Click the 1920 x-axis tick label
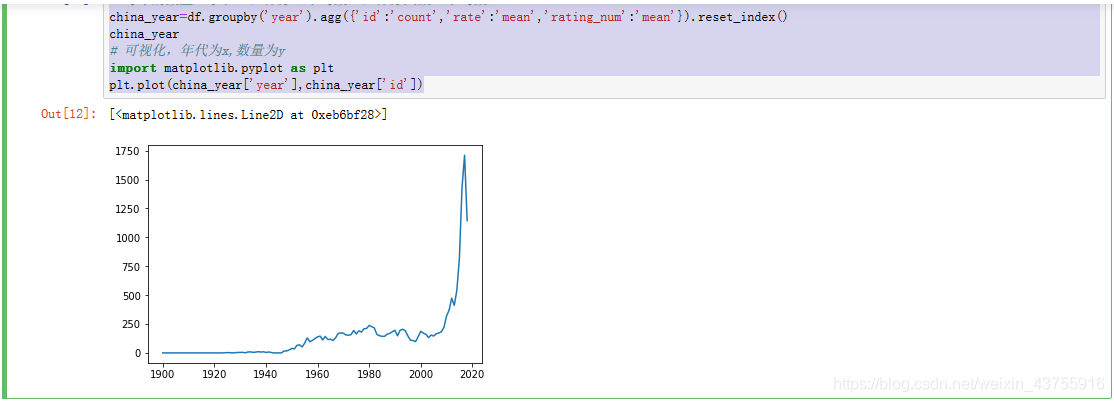 pyautogui.click(x=214, y=373)
